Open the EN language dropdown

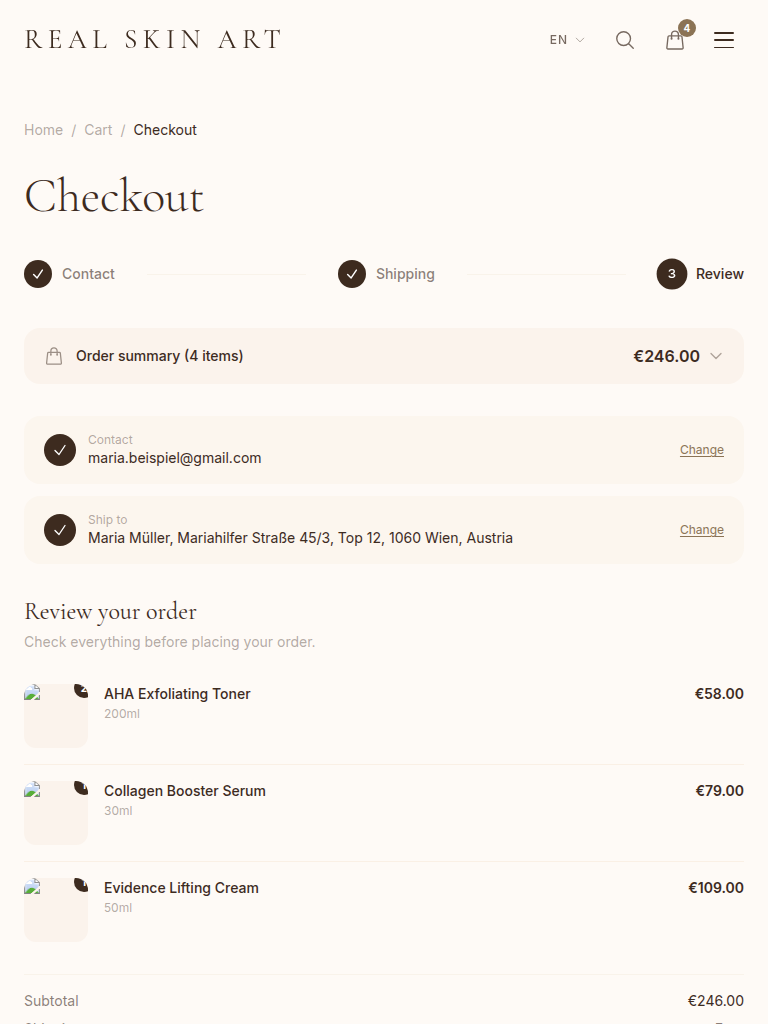tap(566, 40)
